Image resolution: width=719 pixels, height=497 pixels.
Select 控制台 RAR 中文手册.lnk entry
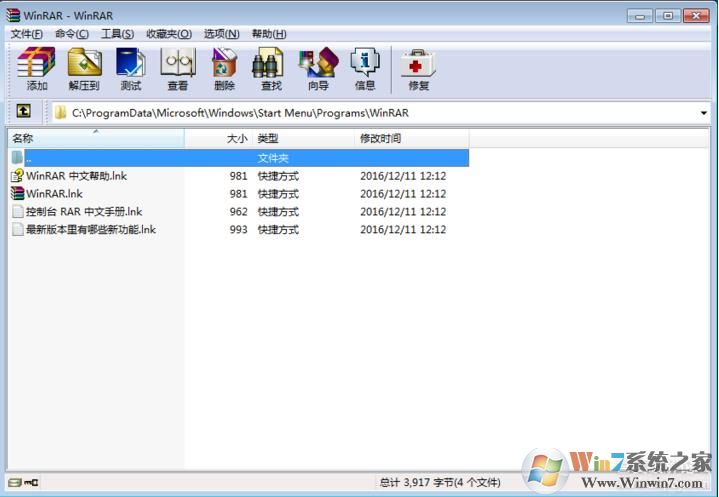84,211
